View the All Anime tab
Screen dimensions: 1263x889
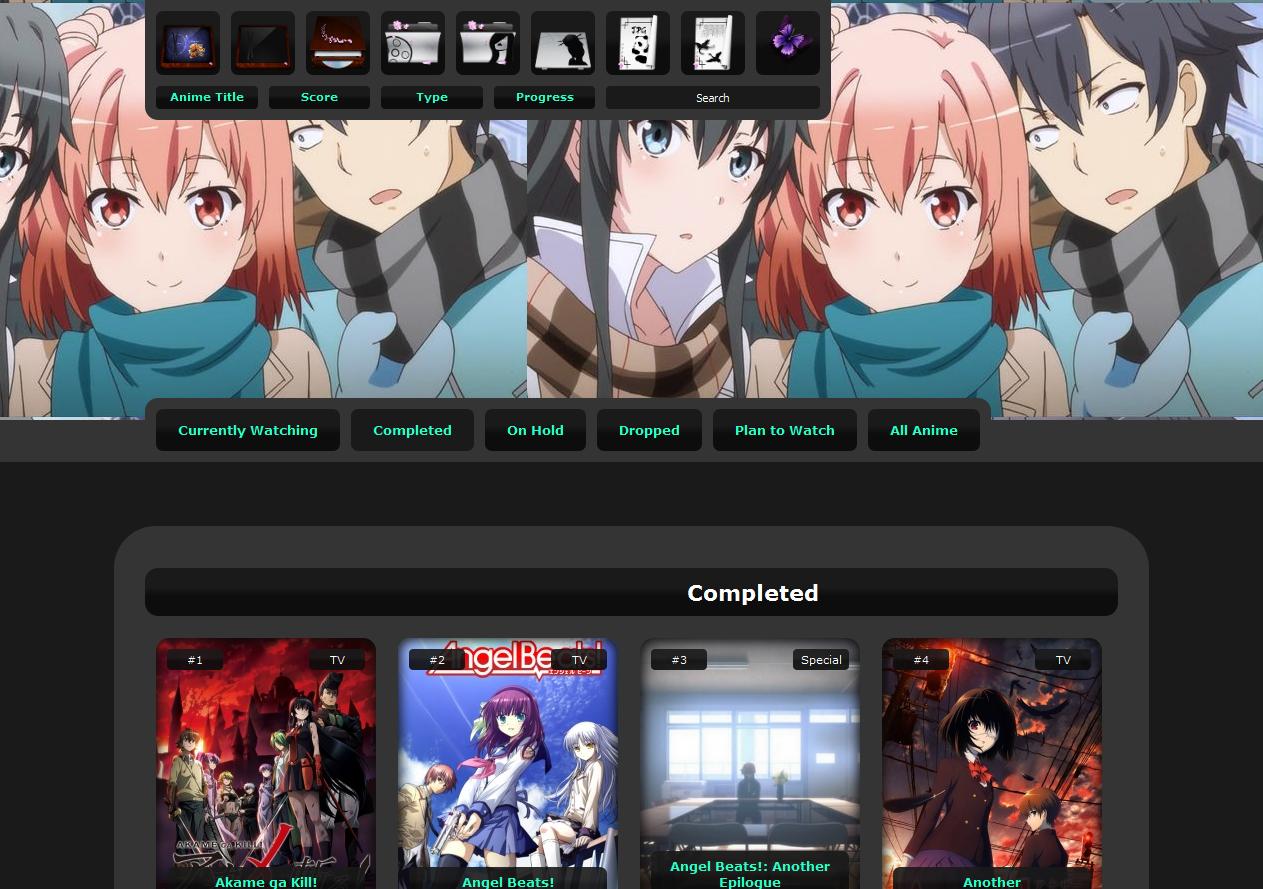pyautogui.click(x=924, y=430)
